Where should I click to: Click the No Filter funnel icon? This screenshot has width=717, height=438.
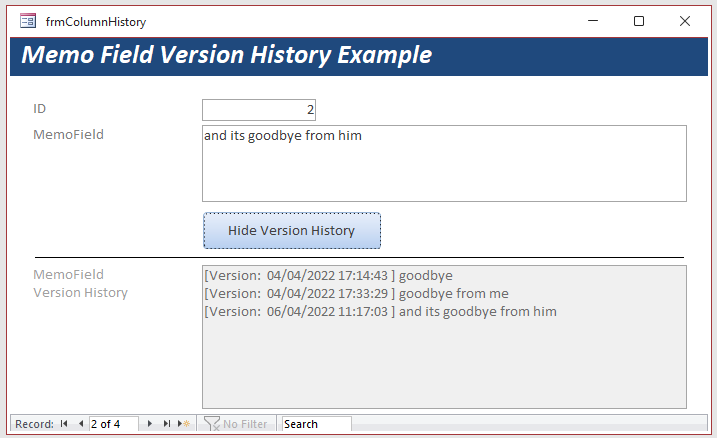click(x=212, y=424)
